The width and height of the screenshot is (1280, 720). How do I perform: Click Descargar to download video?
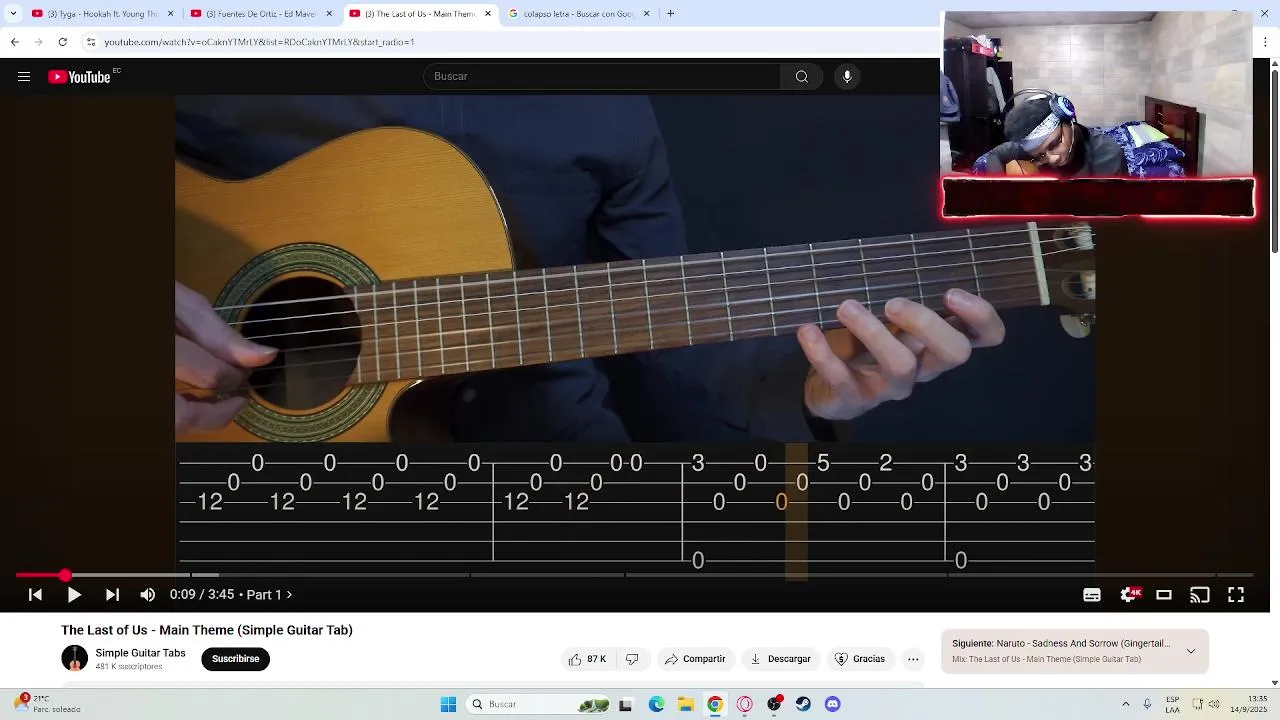[x=781, y=659]
